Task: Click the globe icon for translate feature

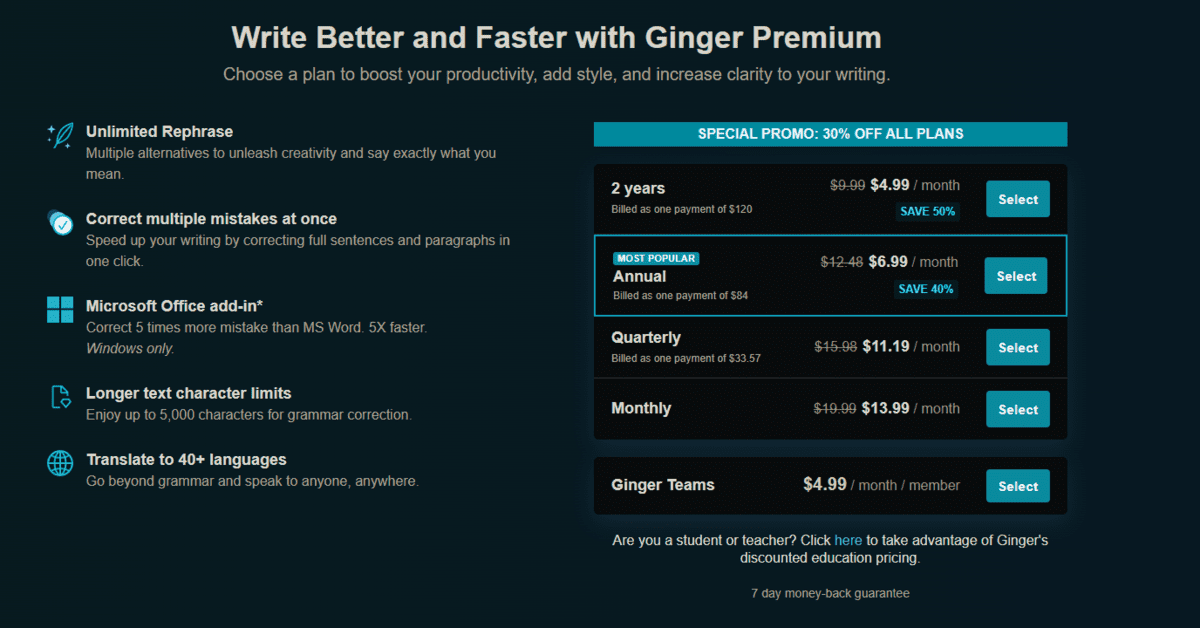Action: pyautogui.click(x=60, y=464)
